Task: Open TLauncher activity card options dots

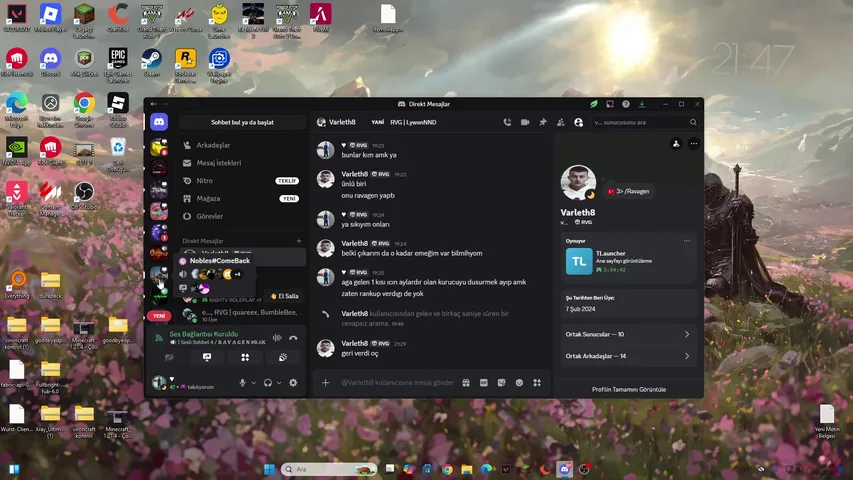Action: 687,241
